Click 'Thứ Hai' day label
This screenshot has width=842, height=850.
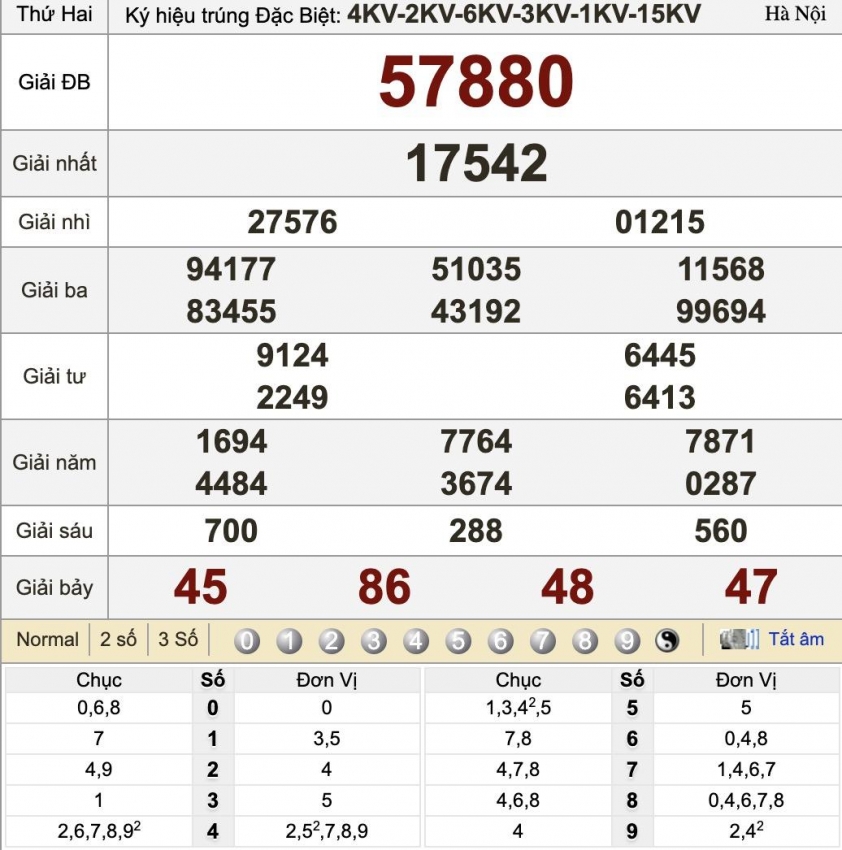click(55, 15)
